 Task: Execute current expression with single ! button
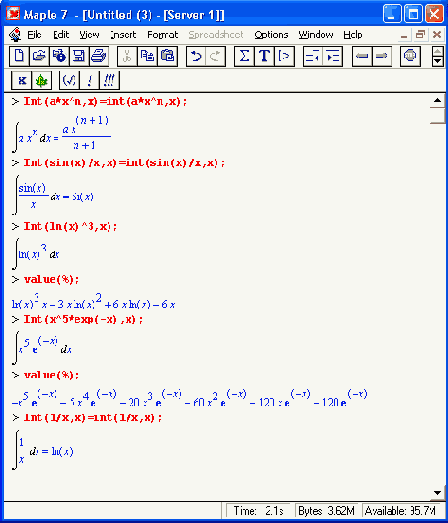coord(89,80)
